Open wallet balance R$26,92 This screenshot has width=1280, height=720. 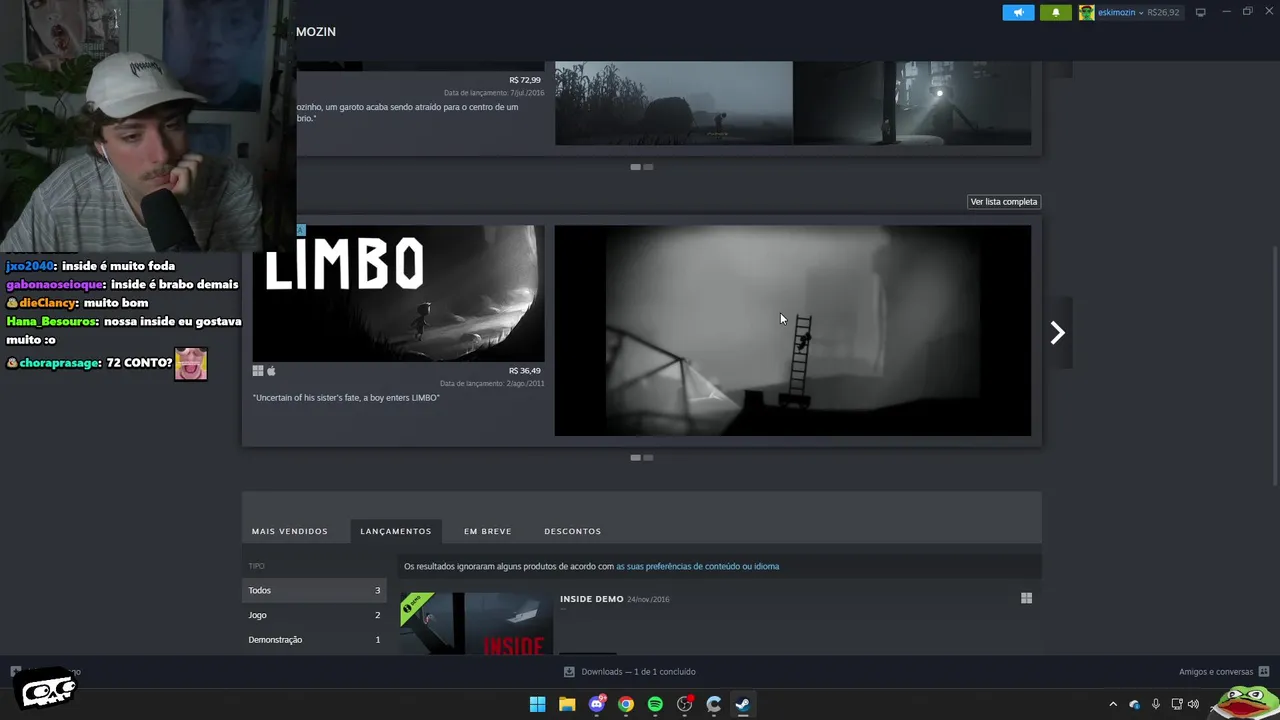(x=1163, y=13)
